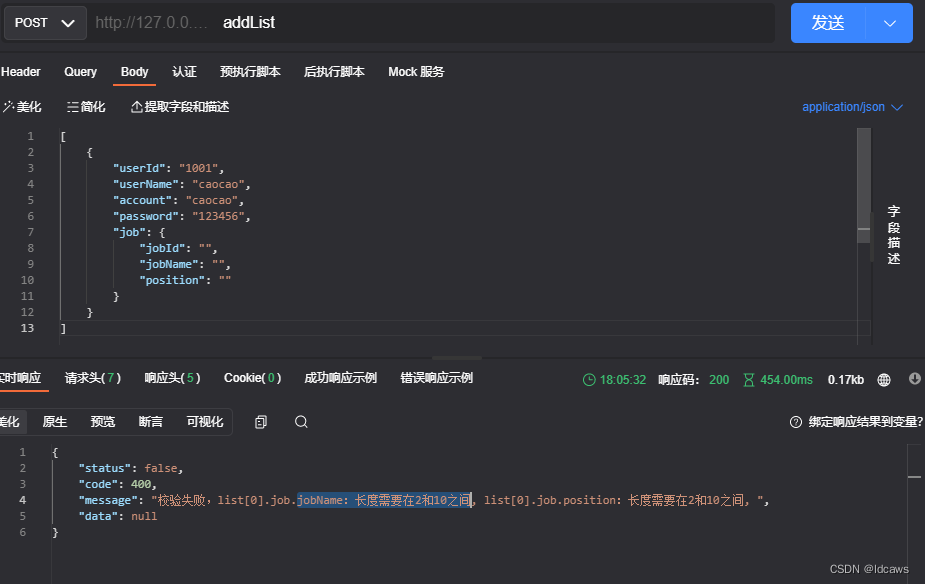Click the 发送 send button
925x584 pixels.
click(828, 23)
